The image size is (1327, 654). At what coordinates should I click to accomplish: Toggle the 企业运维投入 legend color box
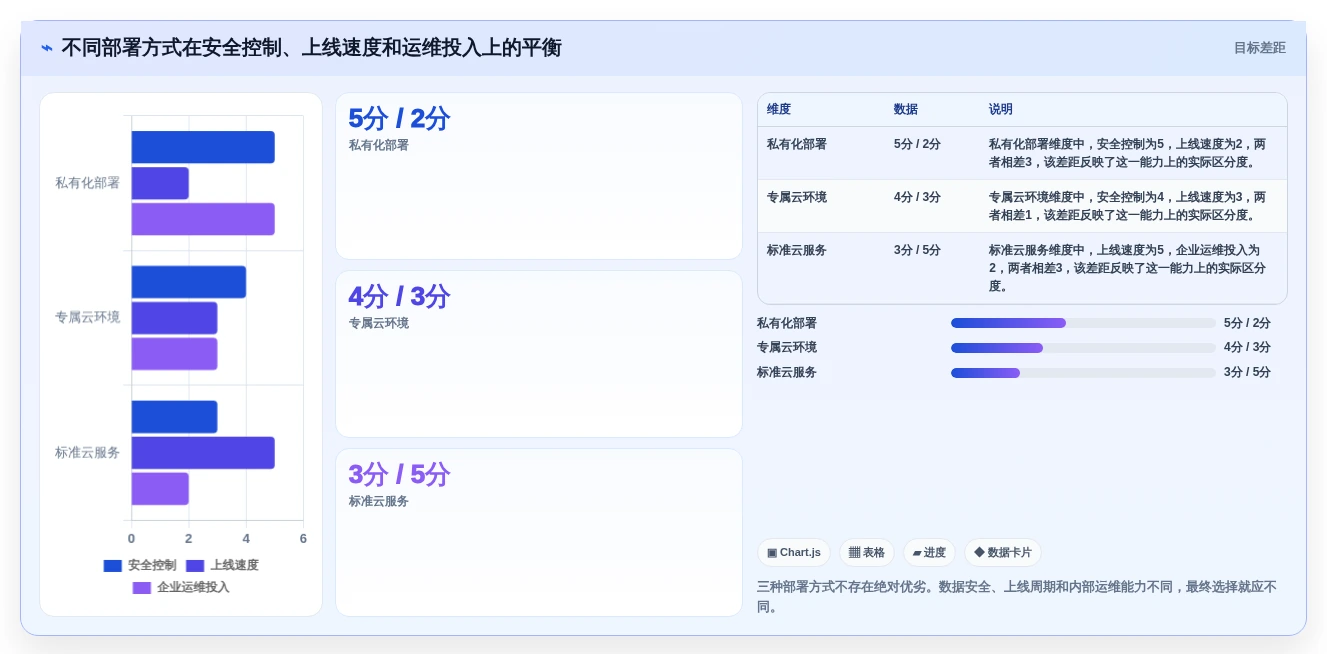[x=142, y=588]
